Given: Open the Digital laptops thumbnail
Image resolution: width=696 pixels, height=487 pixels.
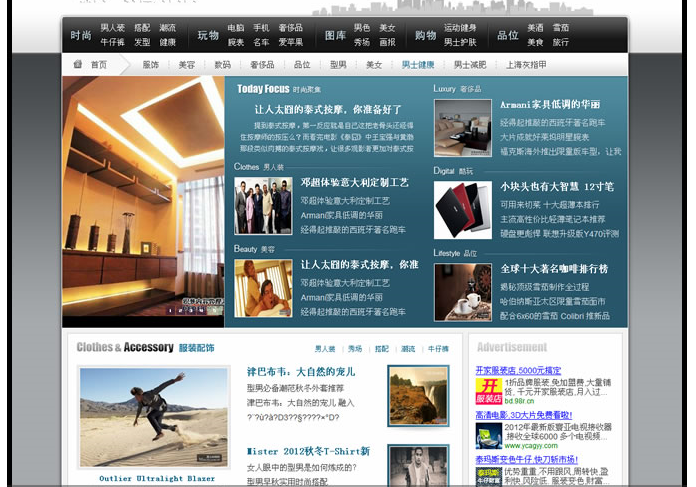Looking at the screenshot, I should [x=463, y=210].
